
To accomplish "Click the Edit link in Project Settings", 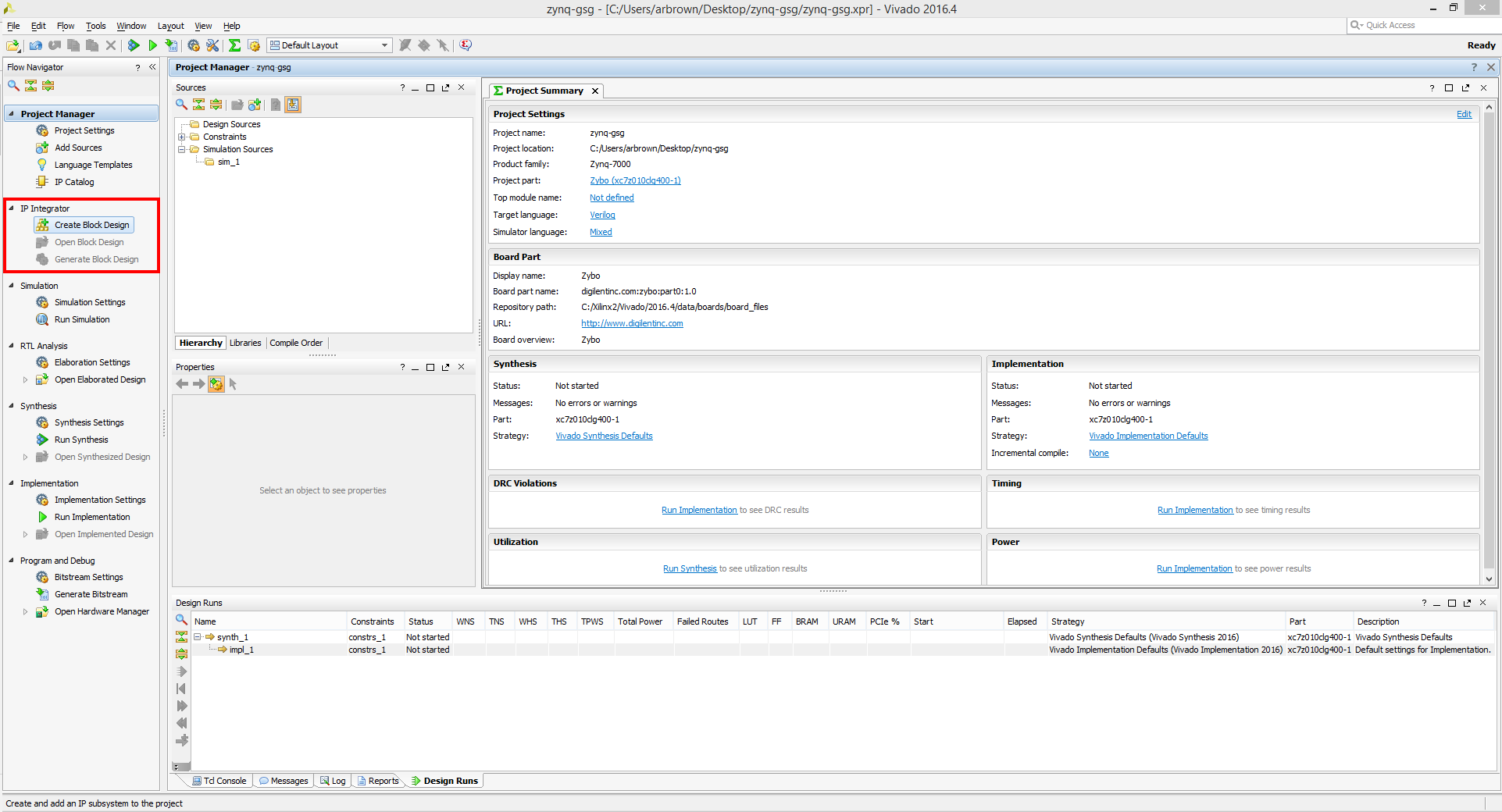I will point(1464,114).
